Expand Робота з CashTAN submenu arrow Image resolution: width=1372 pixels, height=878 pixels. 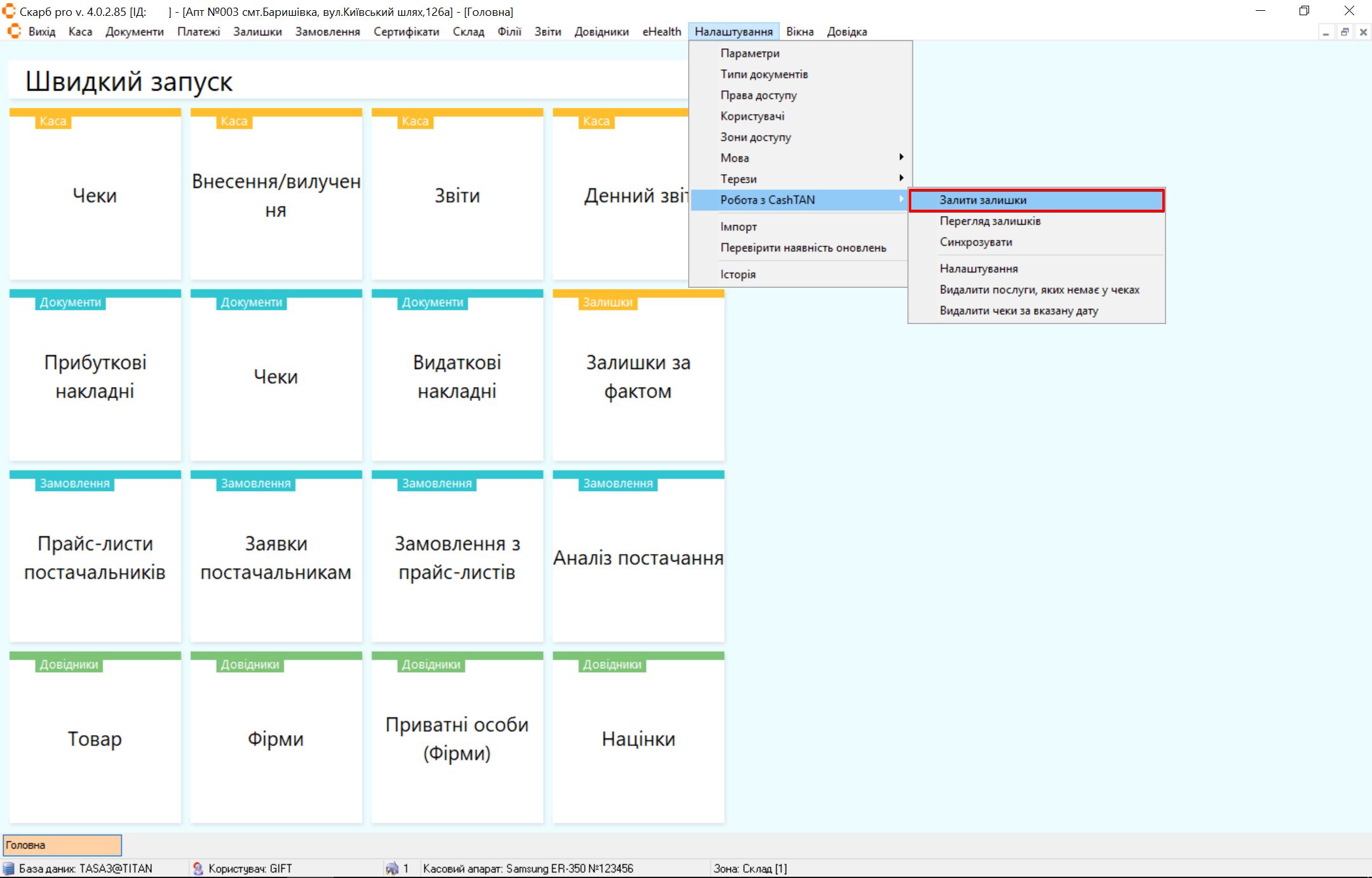901,199
